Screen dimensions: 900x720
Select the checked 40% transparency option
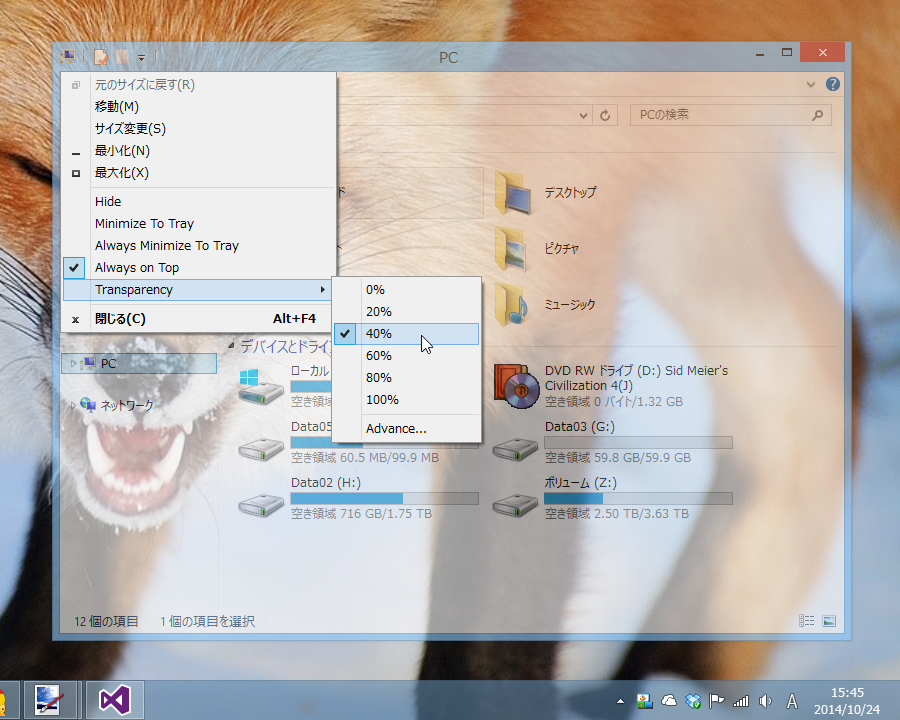point(406,334)
